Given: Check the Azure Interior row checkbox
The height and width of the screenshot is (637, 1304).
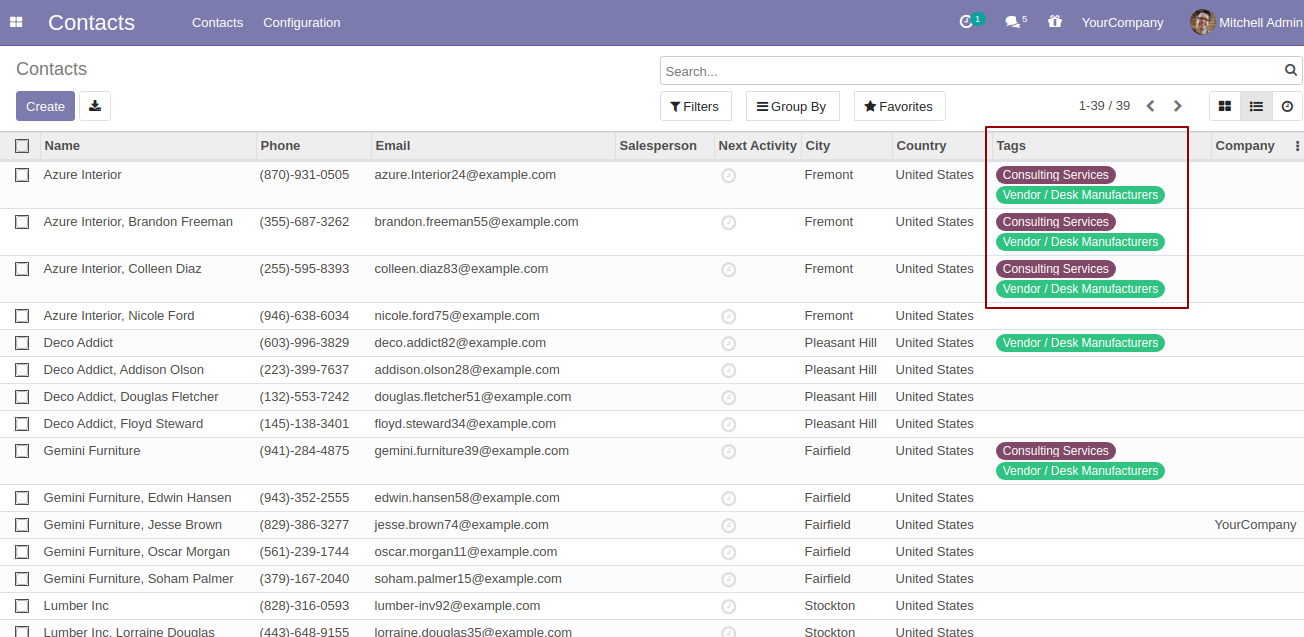Looking at the screenshot, I should (x=22, y=175).
